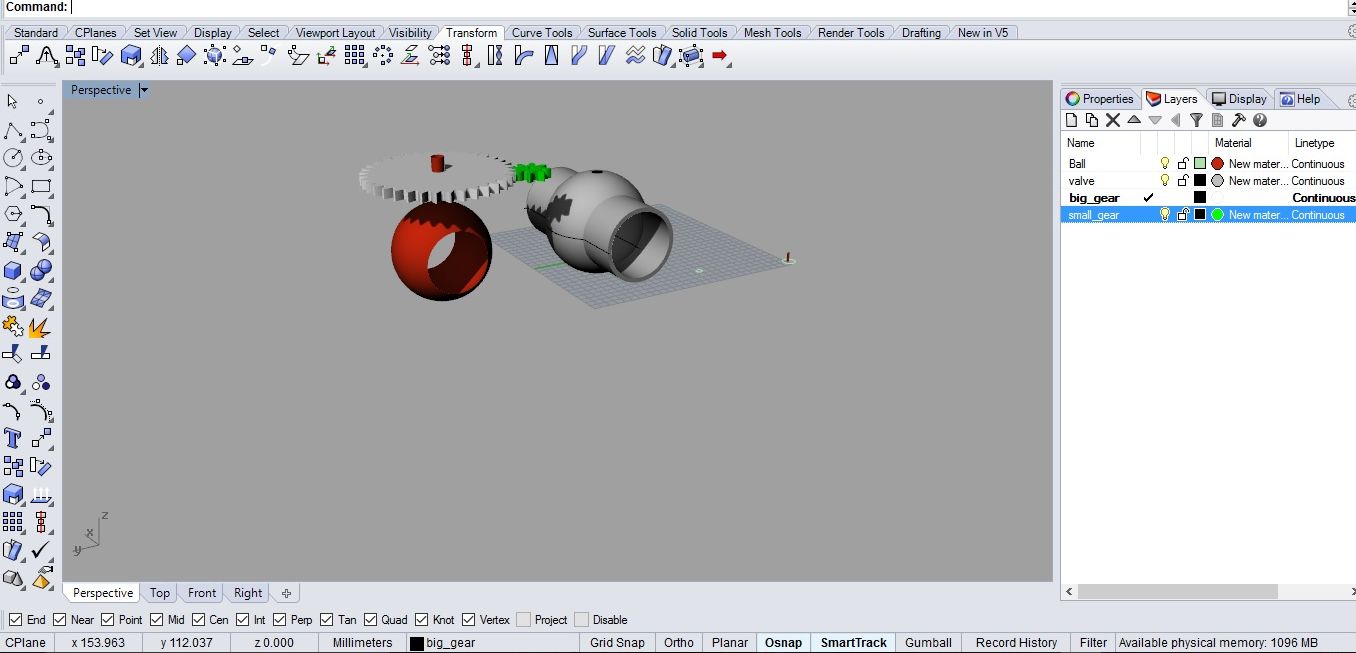Create a new layer in Layers panel
The width and height of the screenshot is (1356, 653).
[x=1072, y=120]
